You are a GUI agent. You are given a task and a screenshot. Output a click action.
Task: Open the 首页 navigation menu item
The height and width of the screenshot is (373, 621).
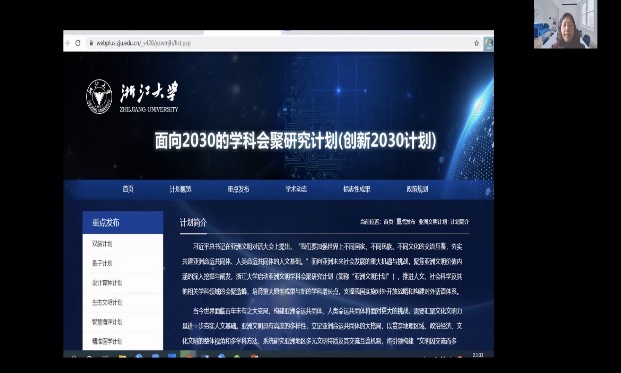click(128, 189)
